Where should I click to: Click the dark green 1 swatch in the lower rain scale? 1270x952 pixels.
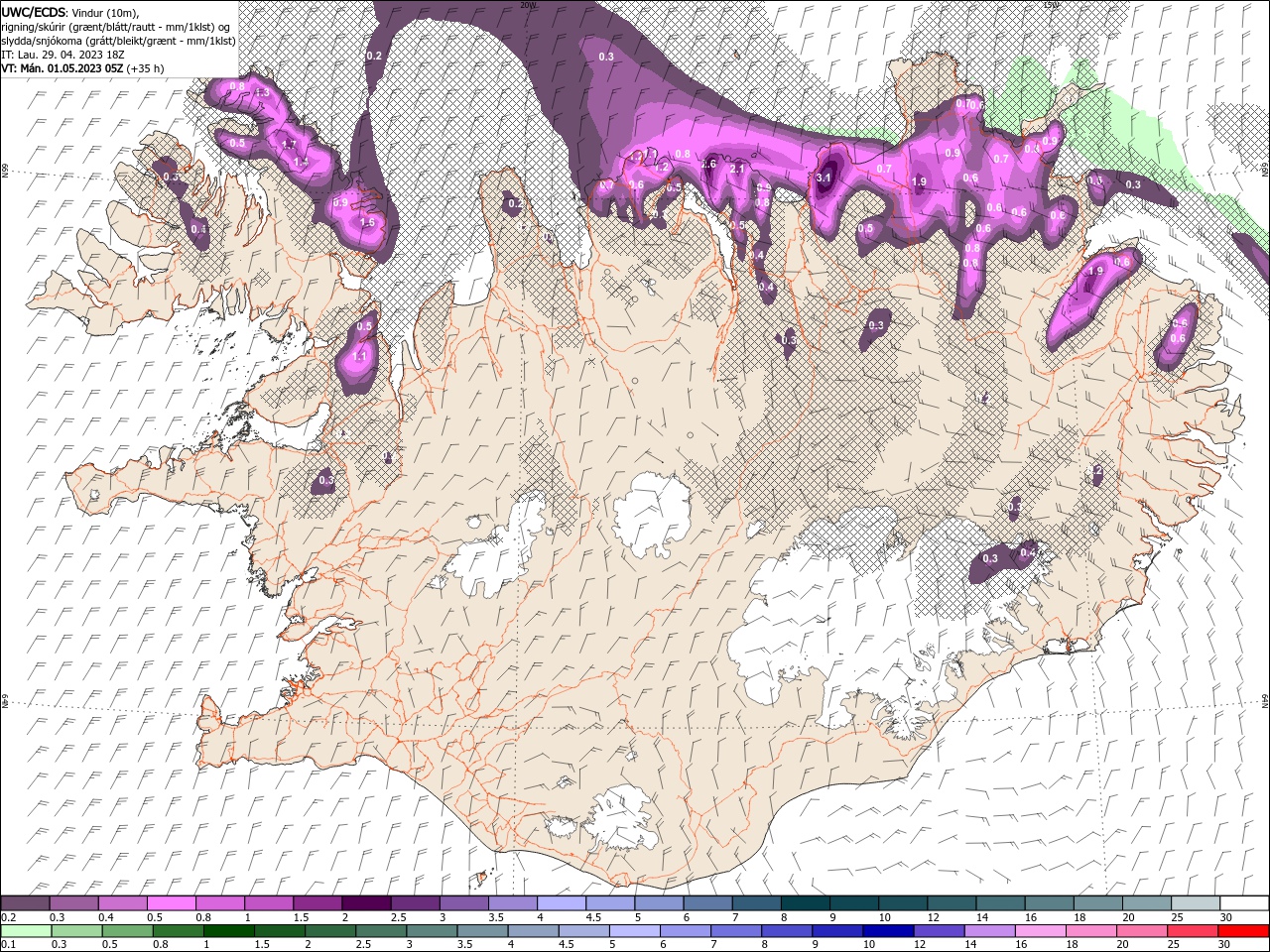point(228,931)
